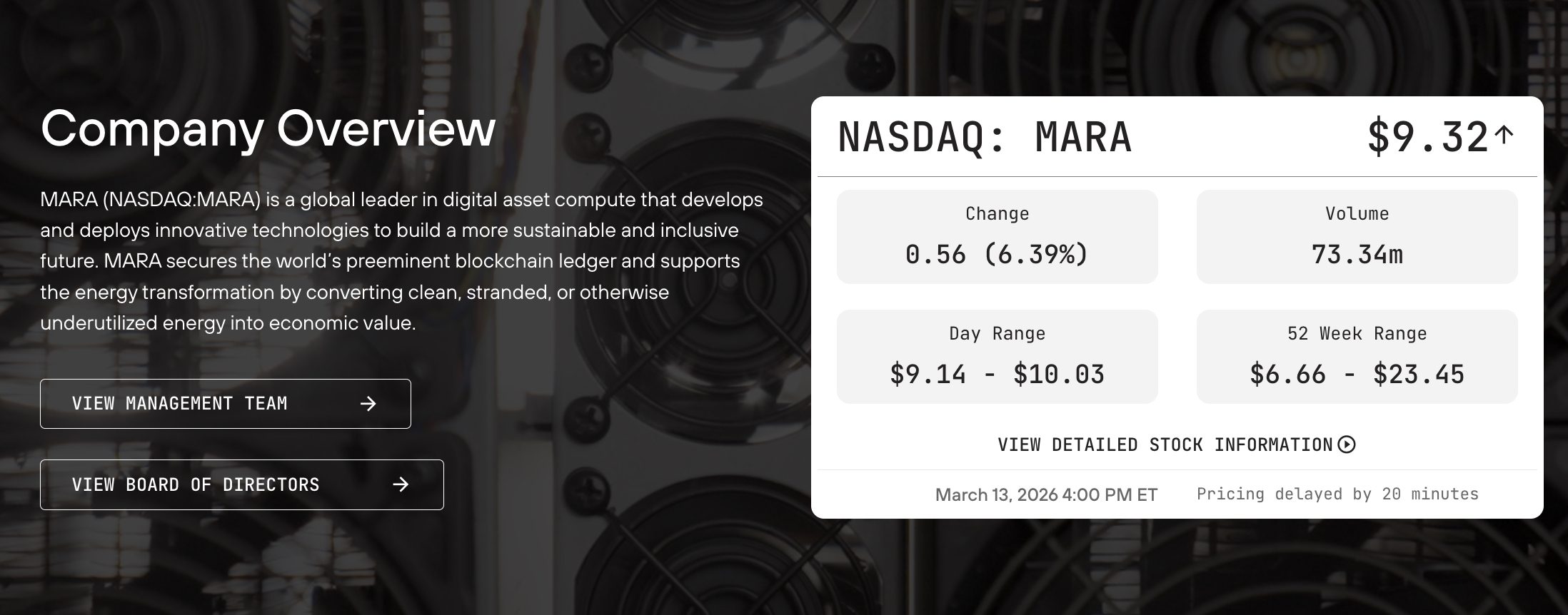Click the NASDAQ: MARA ticker heading
This screenshot has width=1568, height=615.
coord(985,137)
